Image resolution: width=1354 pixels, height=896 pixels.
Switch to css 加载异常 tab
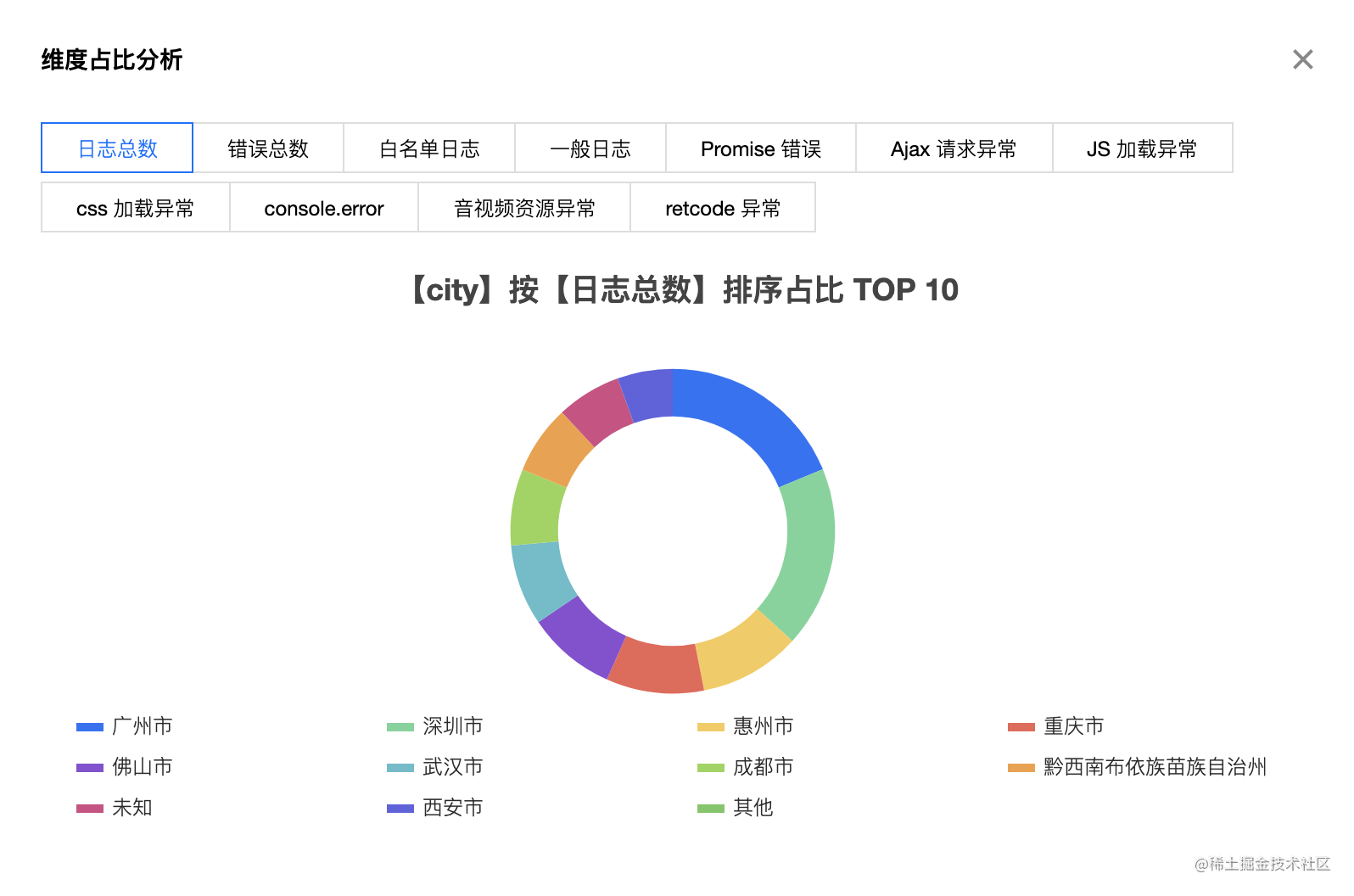[136, 208]
